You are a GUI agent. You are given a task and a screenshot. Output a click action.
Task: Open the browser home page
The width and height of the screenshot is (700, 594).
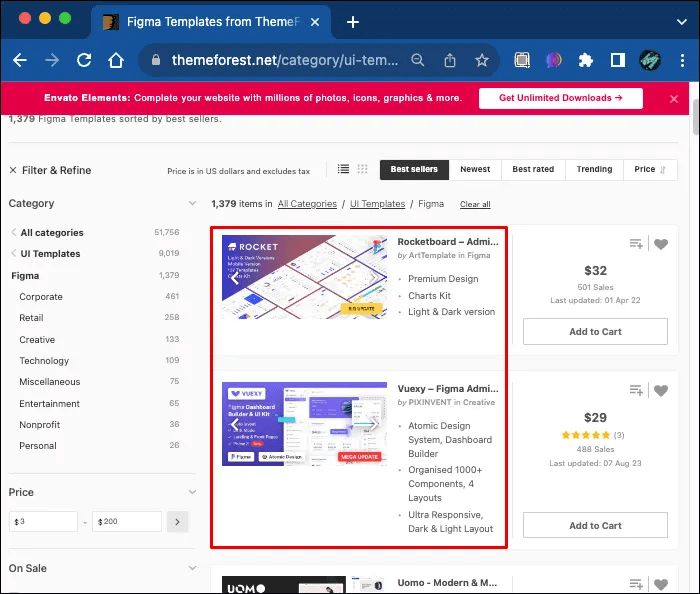pos(116,60)
